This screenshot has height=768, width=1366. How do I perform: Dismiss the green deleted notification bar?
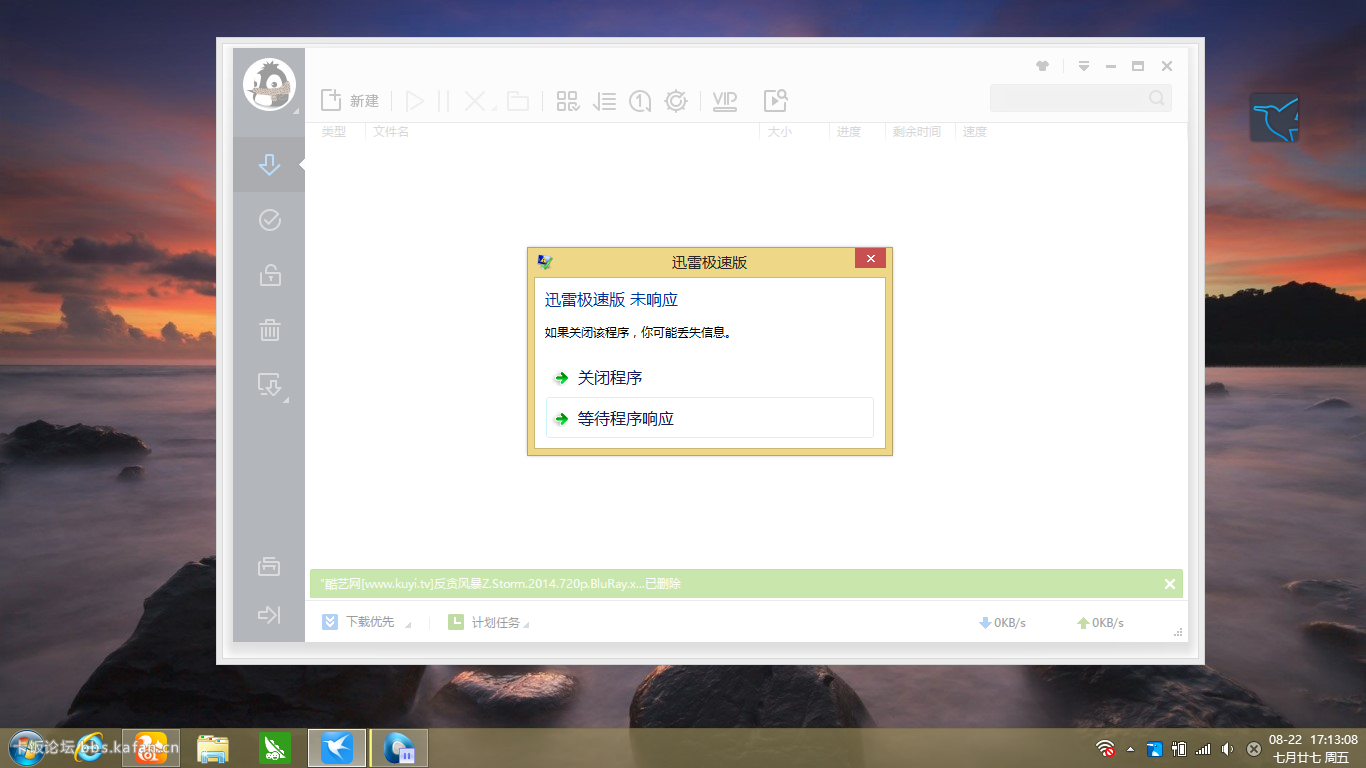[1170, 584]
